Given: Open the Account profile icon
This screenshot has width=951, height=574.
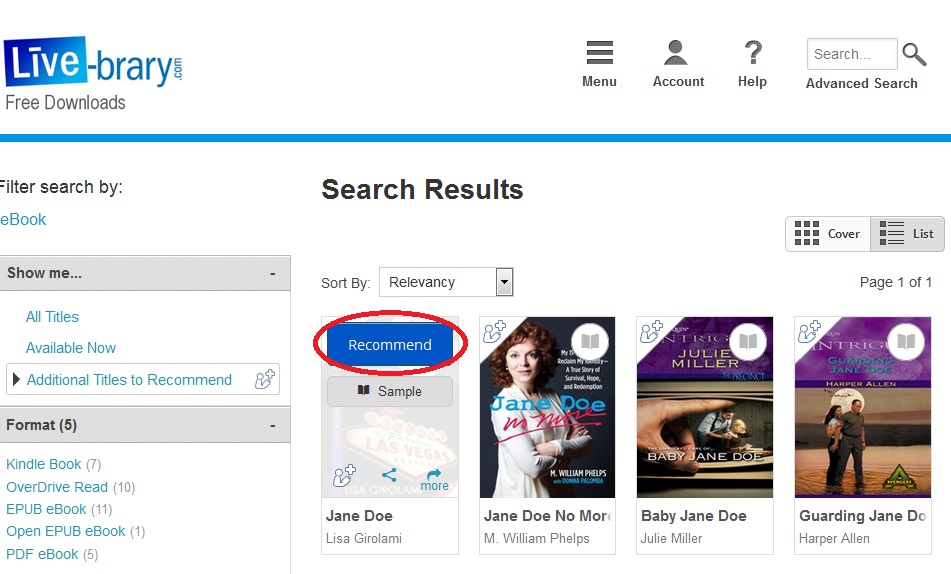Looking at the screenshot, I should pos(677,54).
